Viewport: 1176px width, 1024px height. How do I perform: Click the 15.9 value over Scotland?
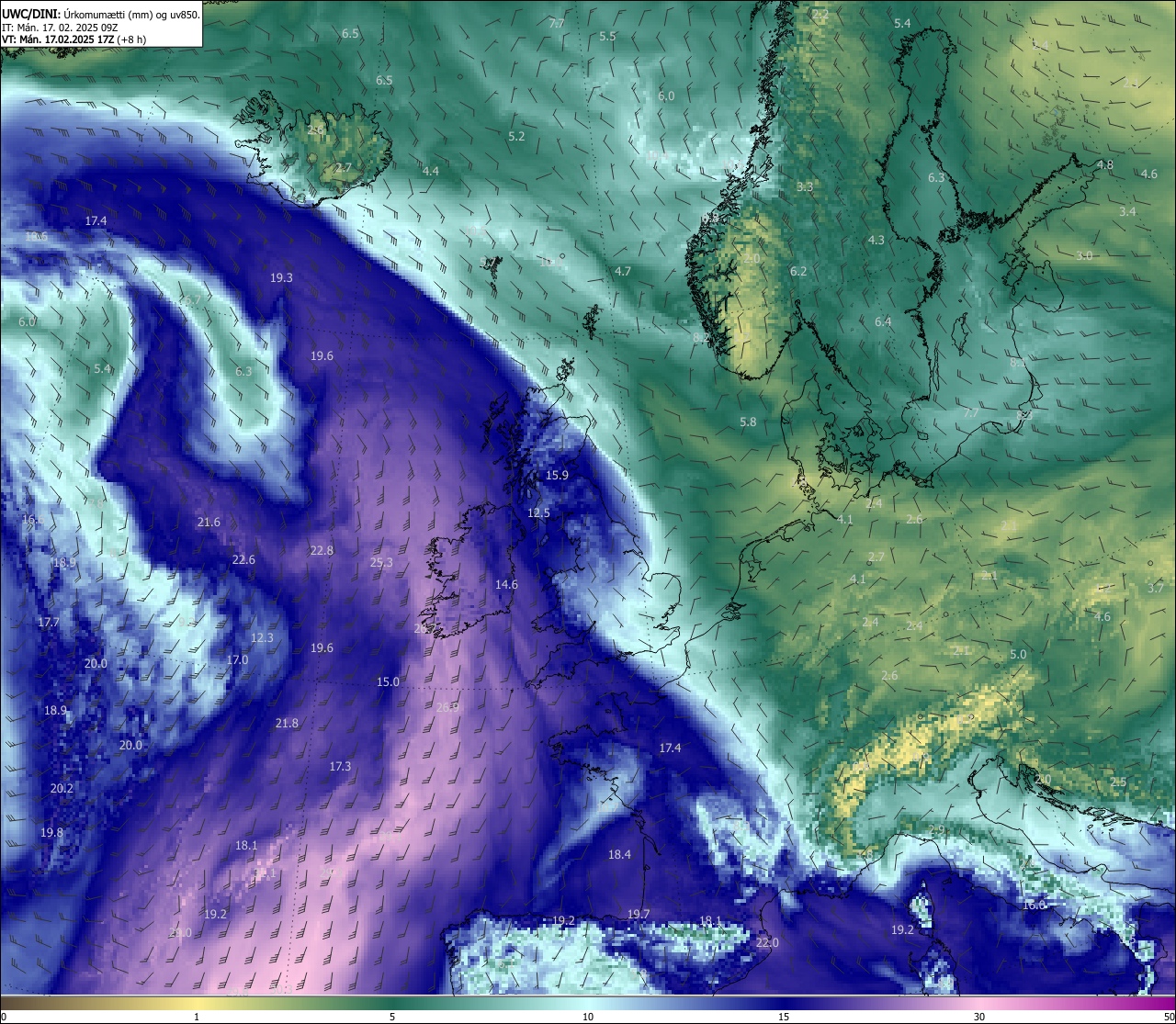click(557, 476)
